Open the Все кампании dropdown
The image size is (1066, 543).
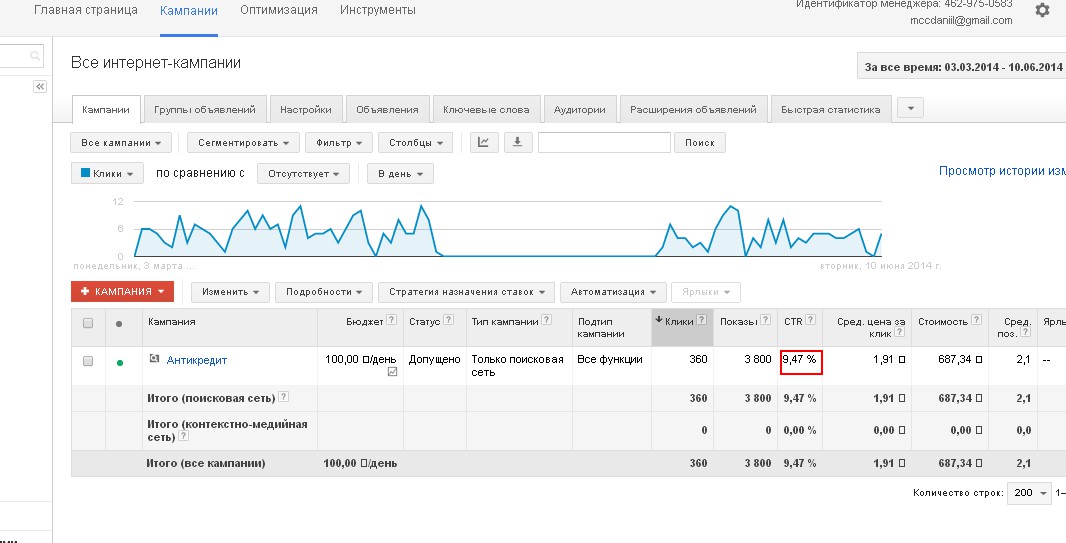(x=121, y=143)
